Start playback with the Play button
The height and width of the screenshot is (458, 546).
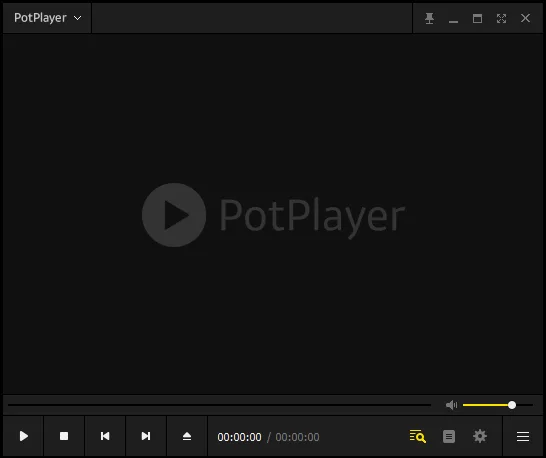click(x=23, y=436)
